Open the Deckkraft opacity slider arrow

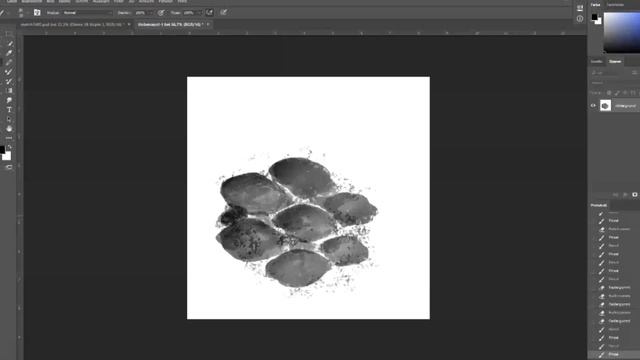pos(150,13)
